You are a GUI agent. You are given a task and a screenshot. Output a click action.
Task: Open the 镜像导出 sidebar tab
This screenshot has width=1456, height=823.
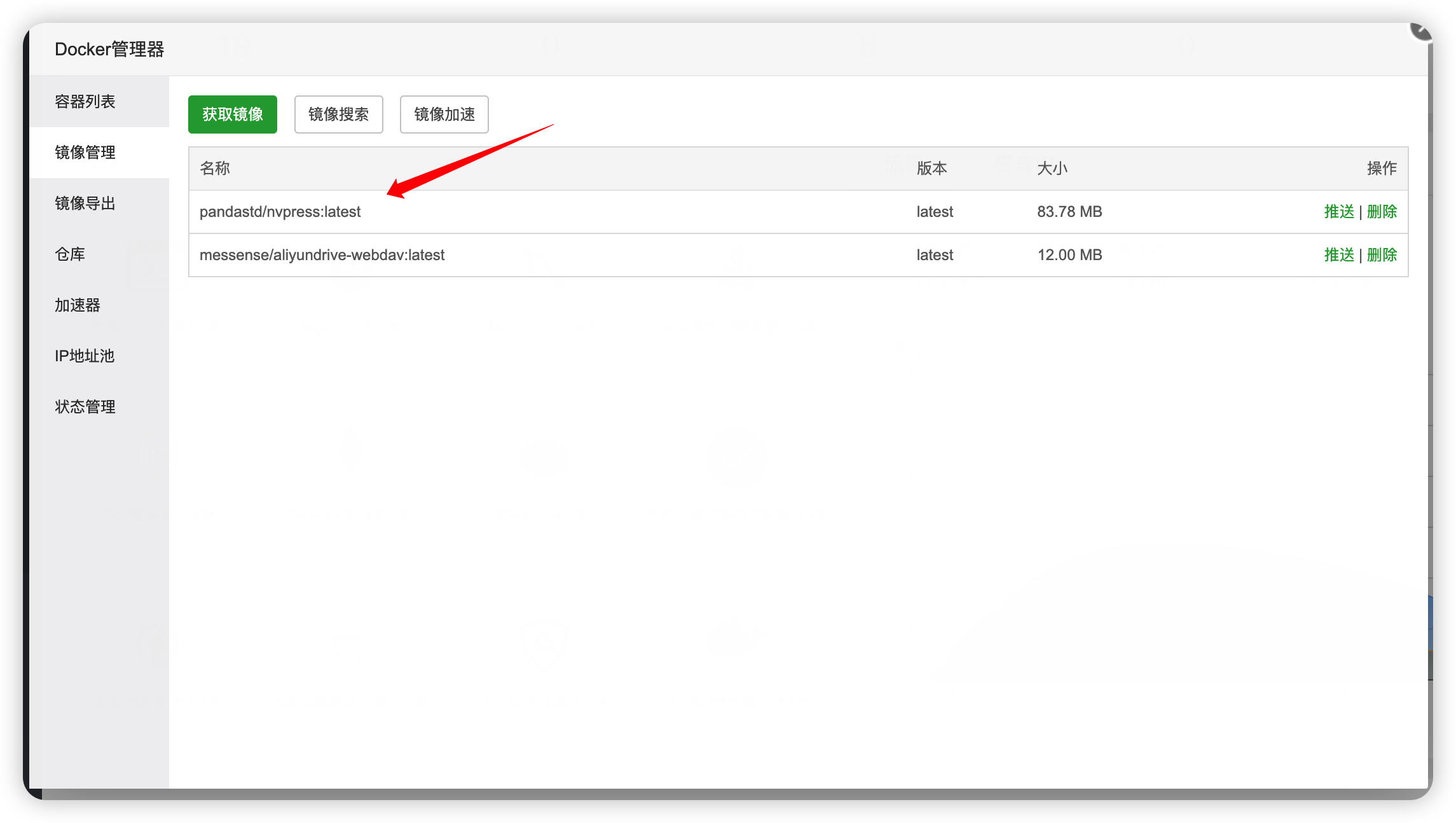pyautogui.click(x=85, y=204)
